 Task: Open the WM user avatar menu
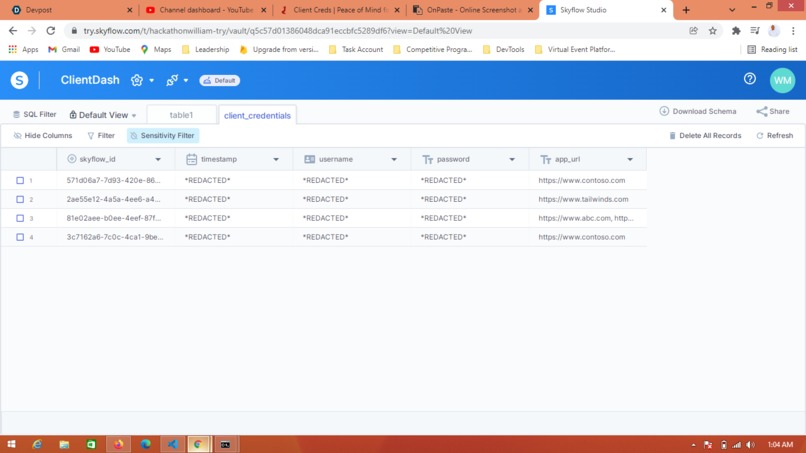pyautogui.click(x=782, y=80)
